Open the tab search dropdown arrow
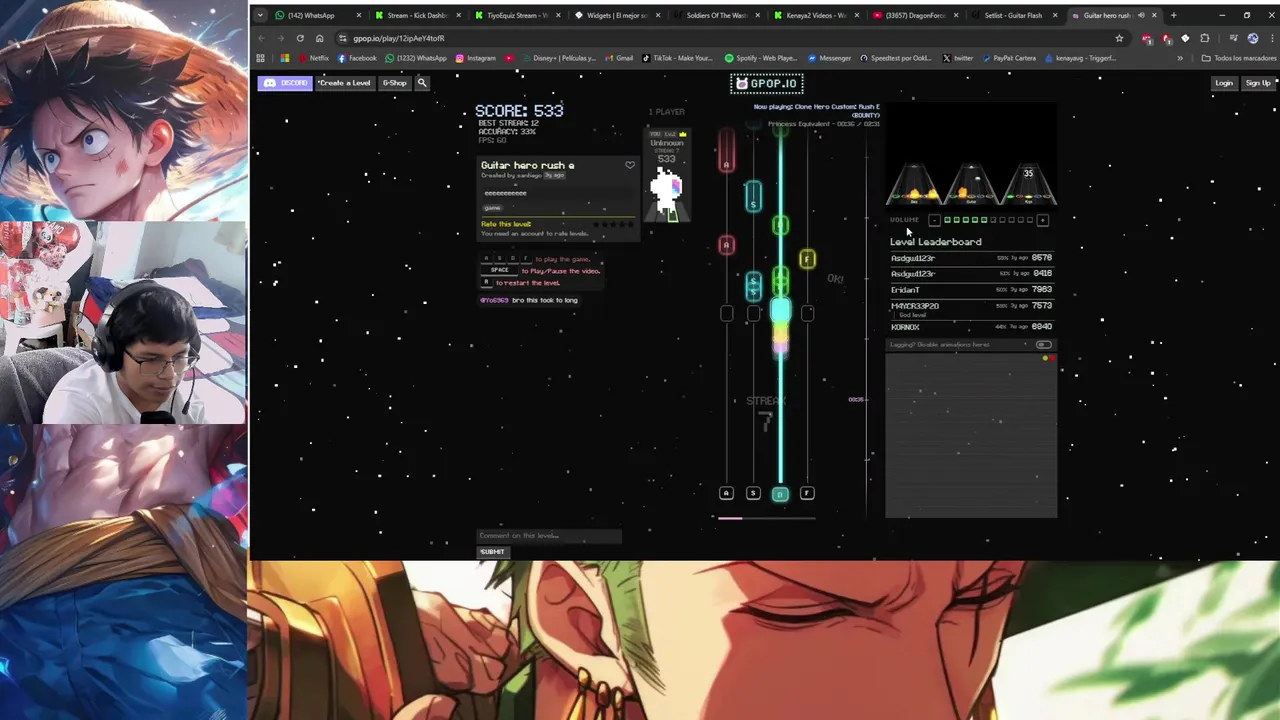Image resolution: width=1280 pixels, height=720 pixels. coord(260,15)
